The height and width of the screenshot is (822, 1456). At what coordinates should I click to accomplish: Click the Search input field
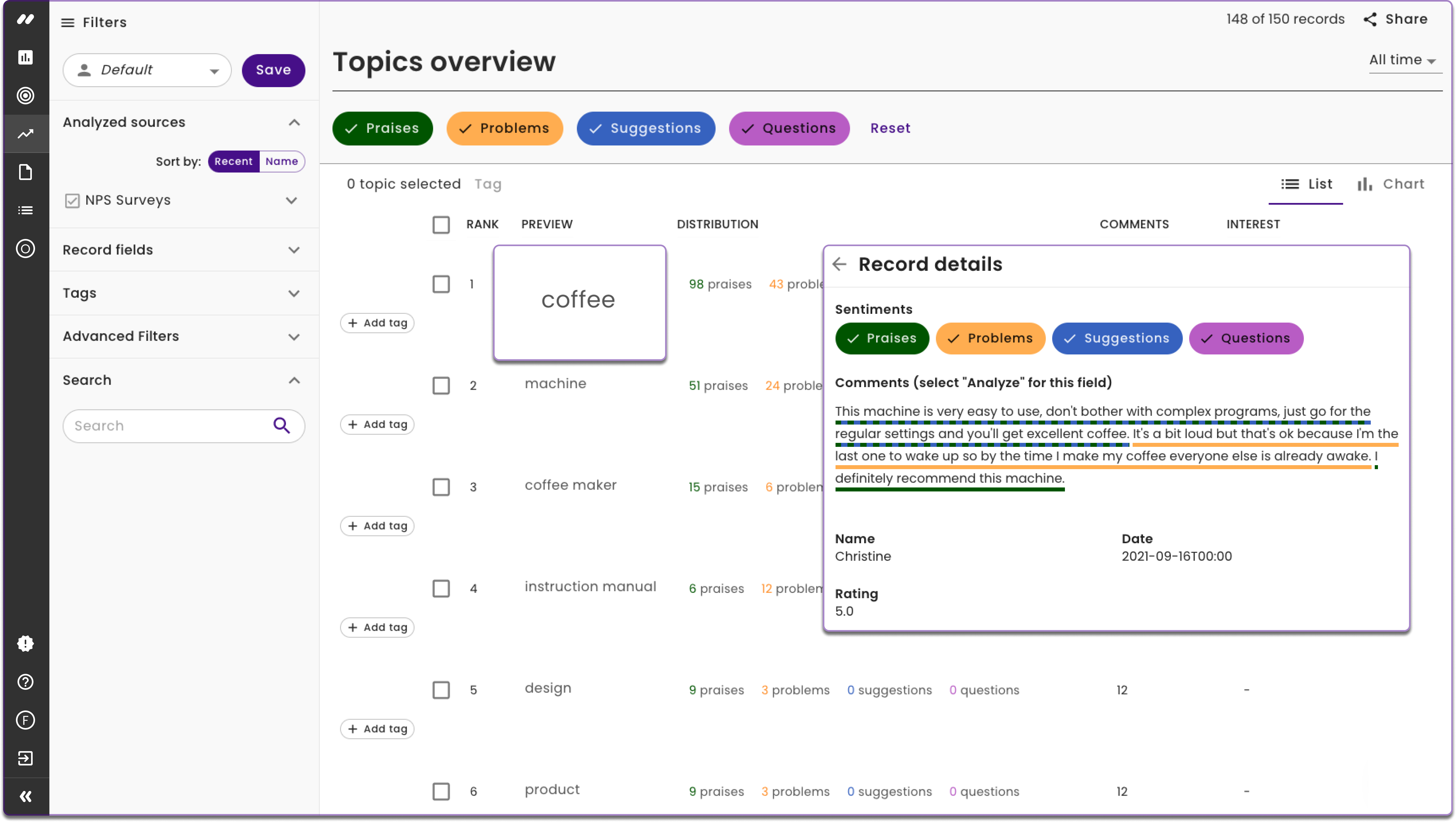[184, 426]
